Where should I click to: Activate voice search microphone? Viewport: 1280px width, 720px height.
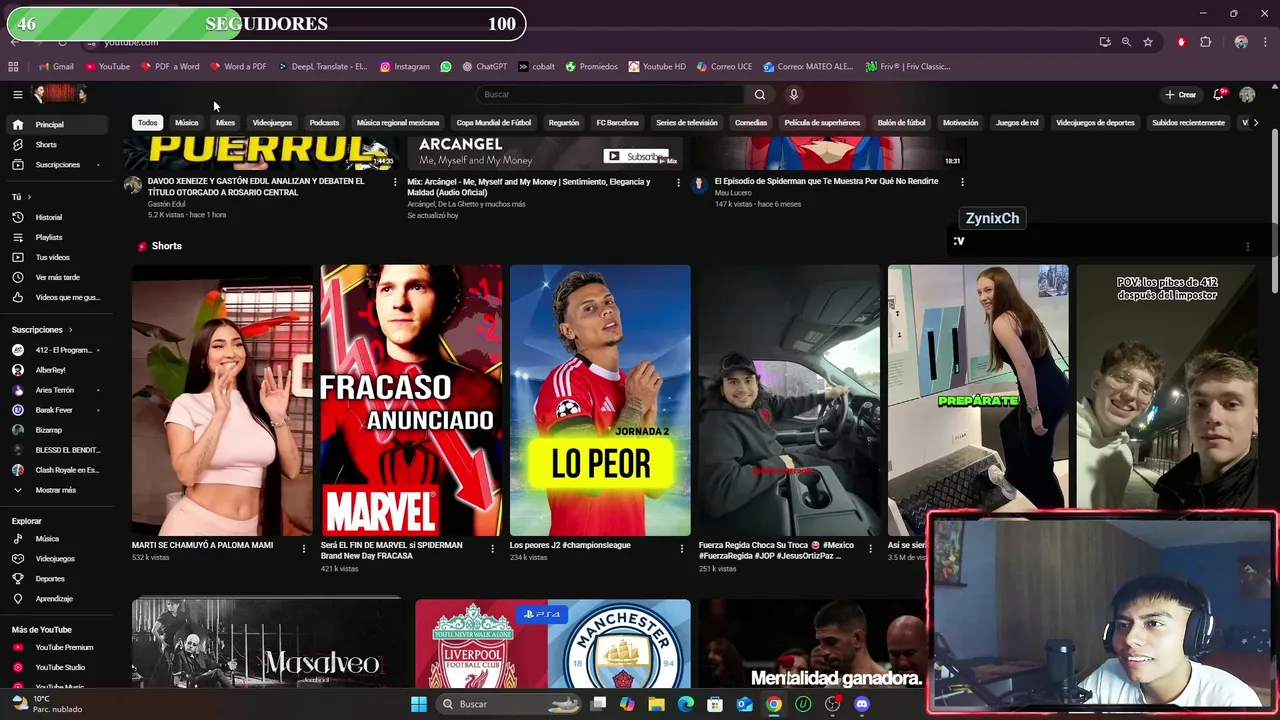click(x=794, y=94)
